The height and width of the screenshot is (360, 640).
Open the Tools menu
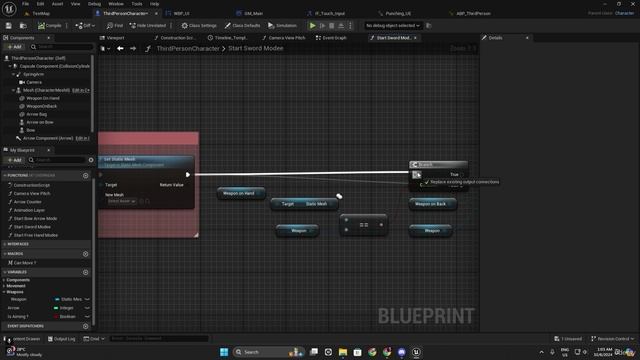[137, 4]
